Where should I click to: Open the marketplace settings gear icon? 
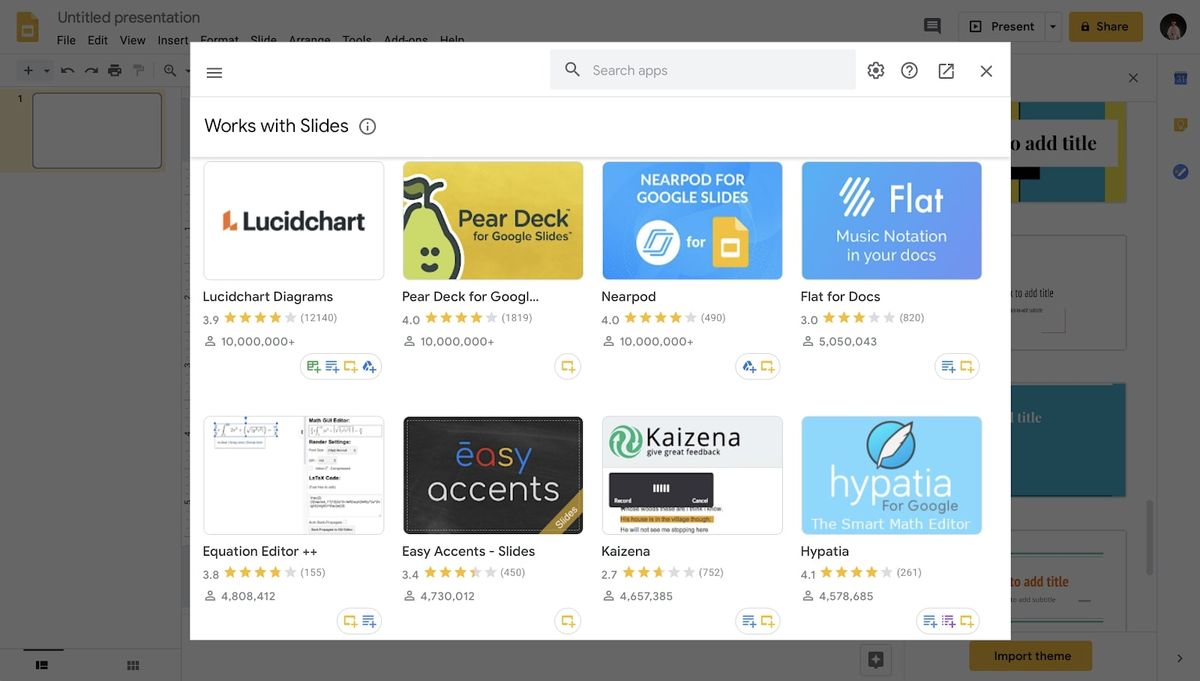pos(875,70)
